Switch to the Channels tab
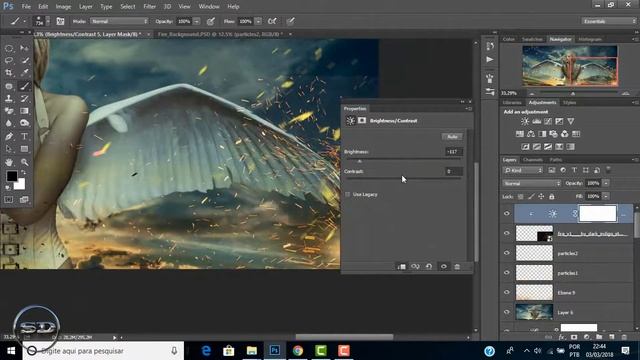Viewport: 640px width, 360px height. tap(533, 160)
